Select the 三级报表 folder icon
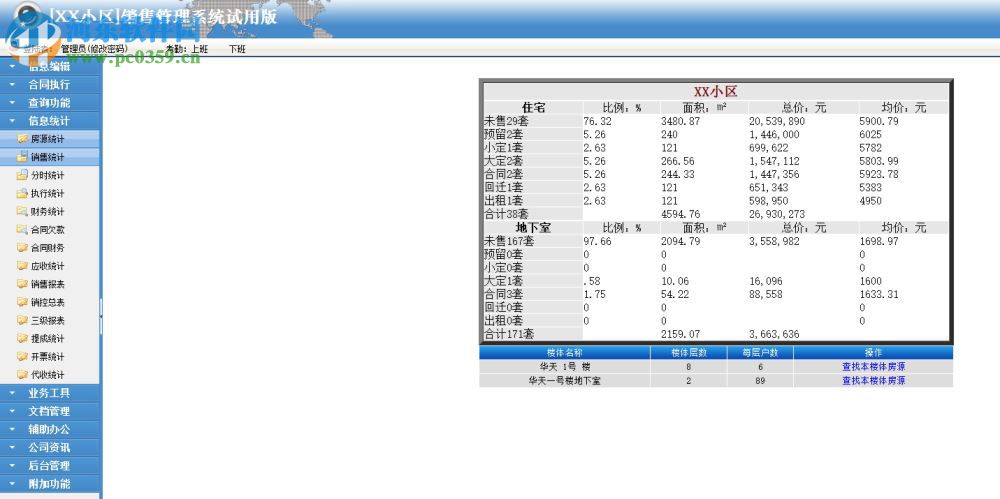1000x499 pixels. click(22, 320)
